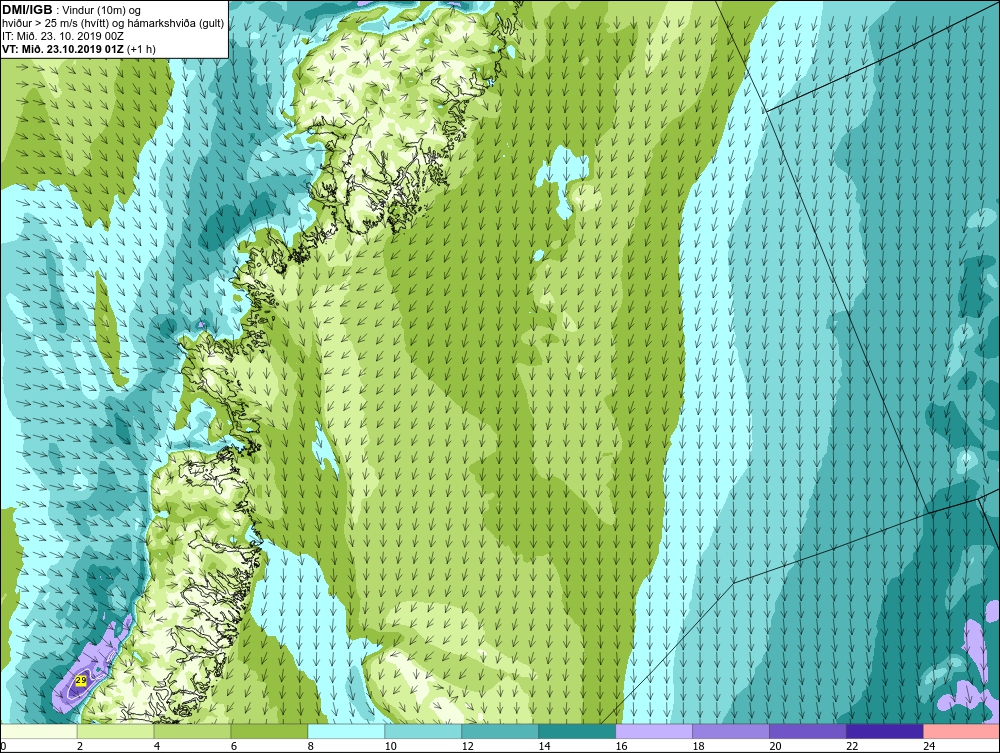
Task: Click the legend tick label 20
Action: pyautogui.click(x=775, y=746)
